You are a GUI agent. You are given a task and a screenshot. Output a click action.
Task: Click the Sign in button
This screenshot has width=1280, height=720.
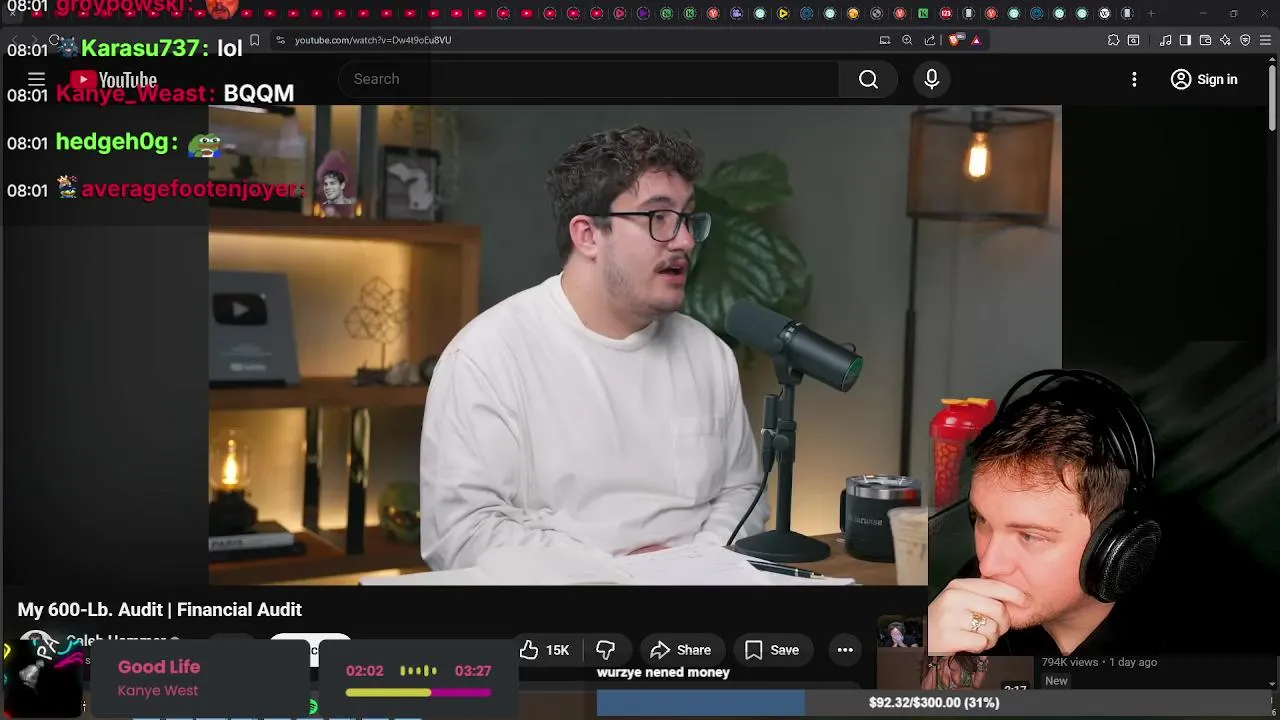[x=1204, y=79]
